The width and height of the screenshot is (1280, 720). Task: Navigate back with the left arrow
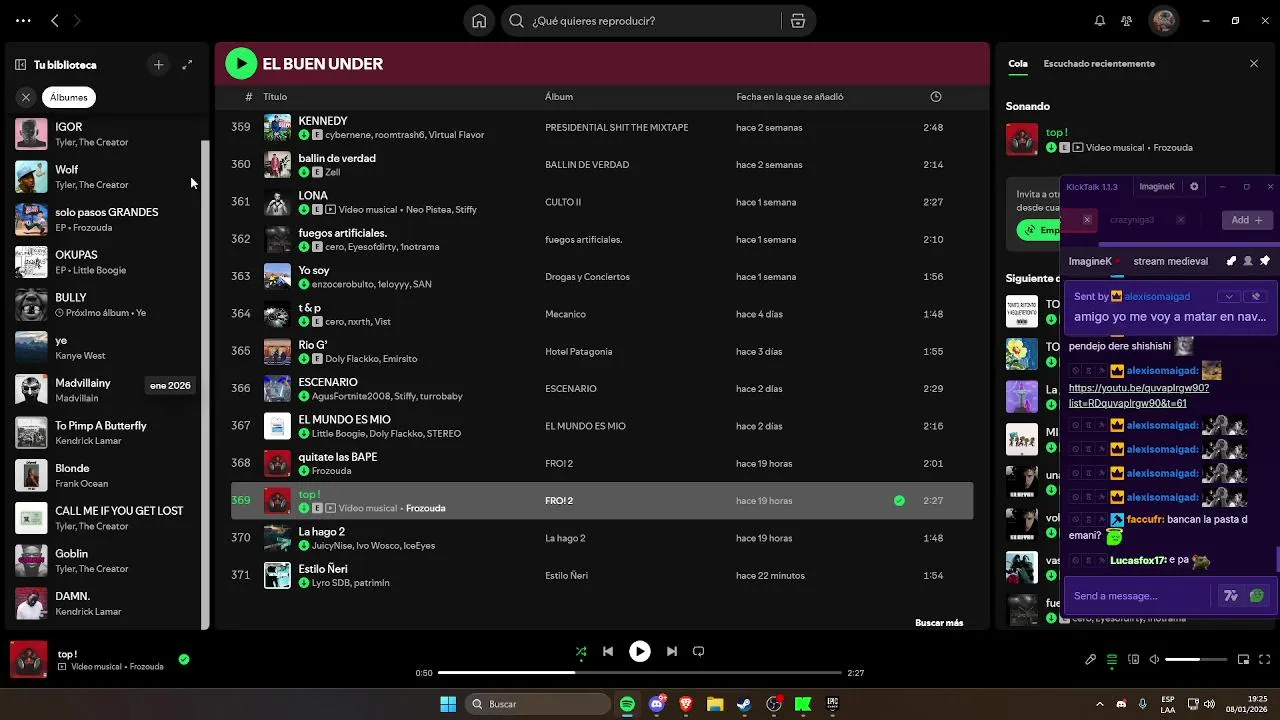(55, 21)
